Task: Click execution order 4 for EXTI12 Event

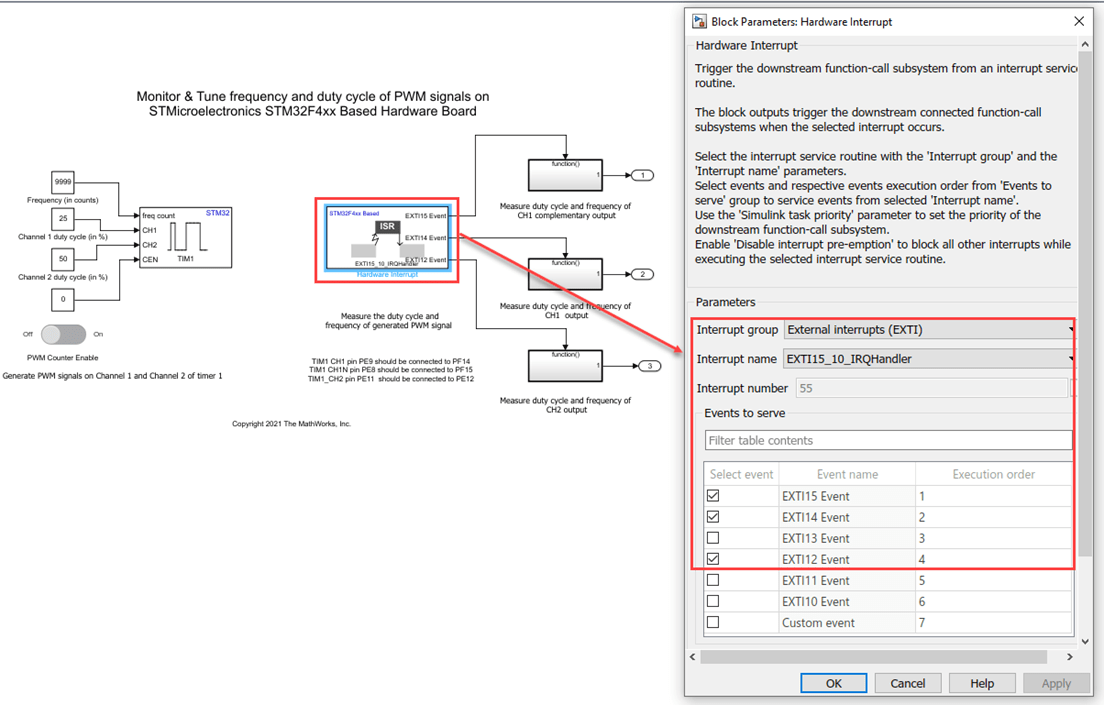Action: coord(993,559)
